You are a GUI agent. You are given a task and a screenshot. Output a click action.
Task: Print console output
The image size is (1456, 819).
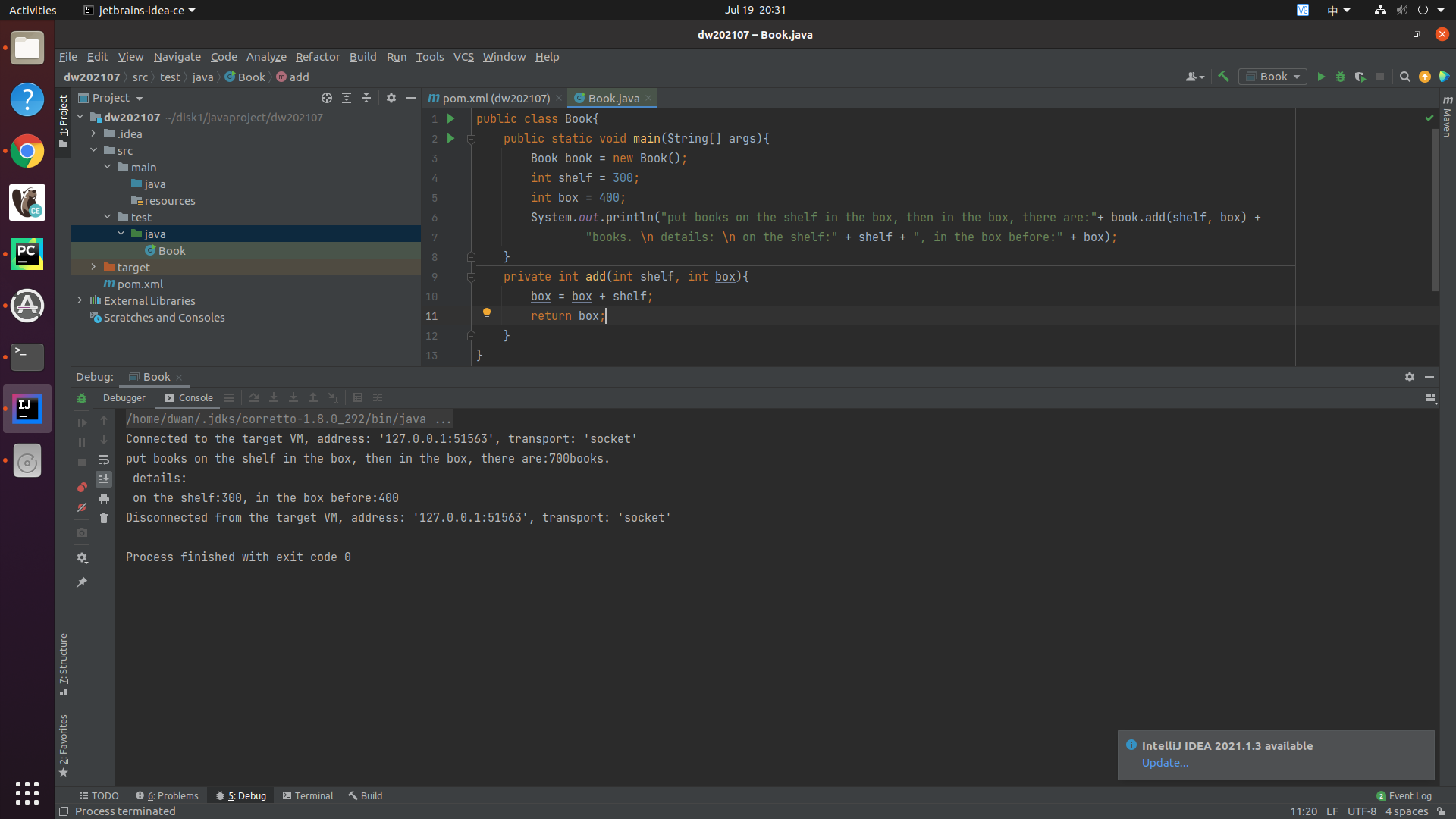point(104,499)
